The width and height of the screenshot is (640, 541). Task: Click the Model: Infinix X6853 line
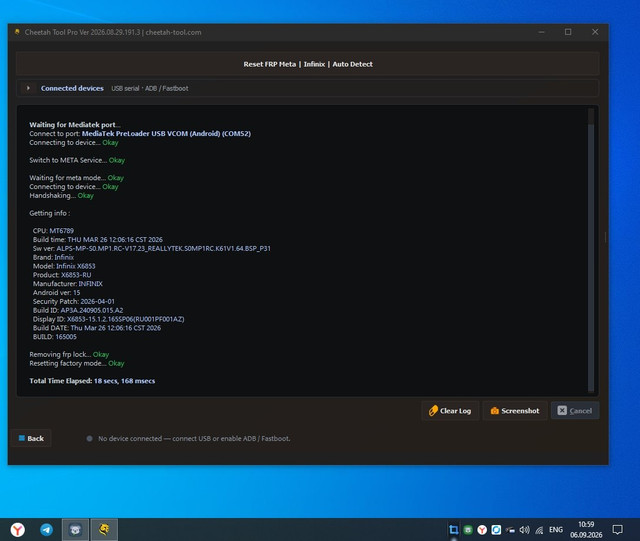[64, 266]
